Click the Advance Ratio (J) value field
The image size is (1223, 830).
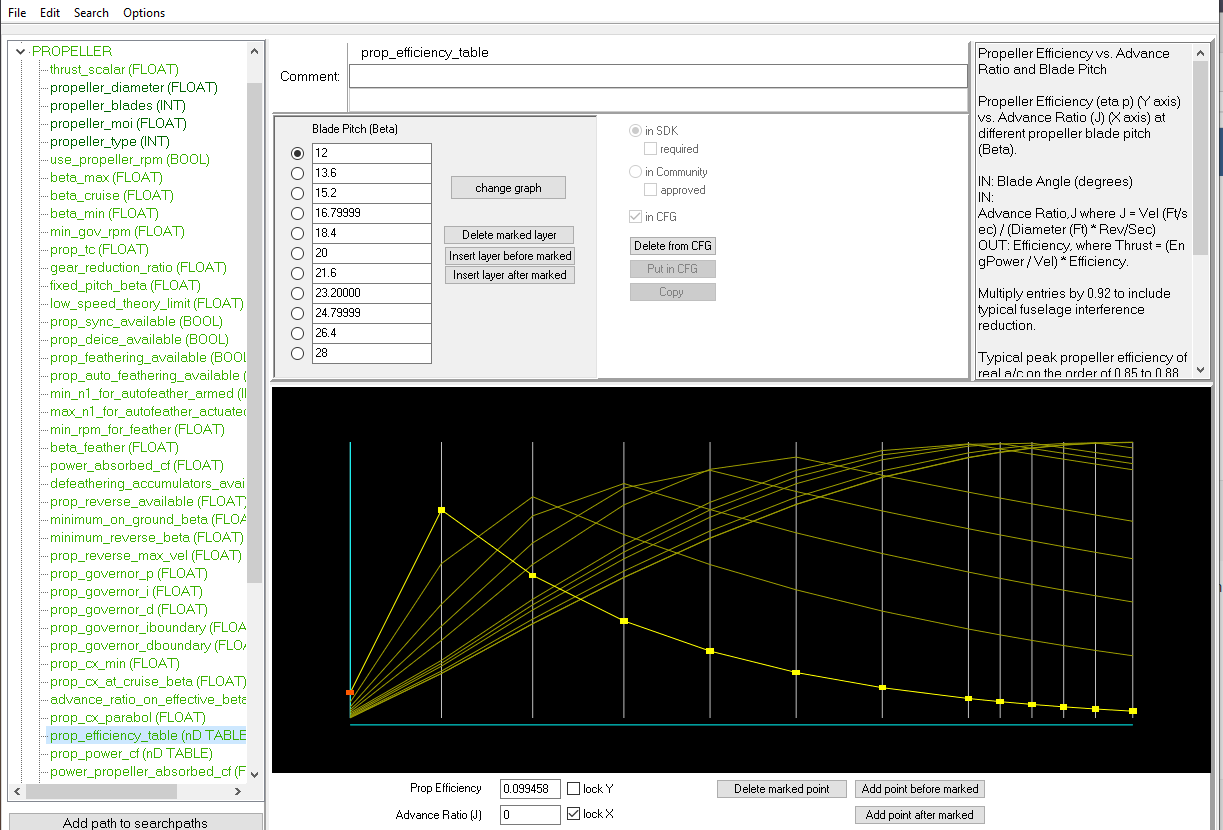530,814
